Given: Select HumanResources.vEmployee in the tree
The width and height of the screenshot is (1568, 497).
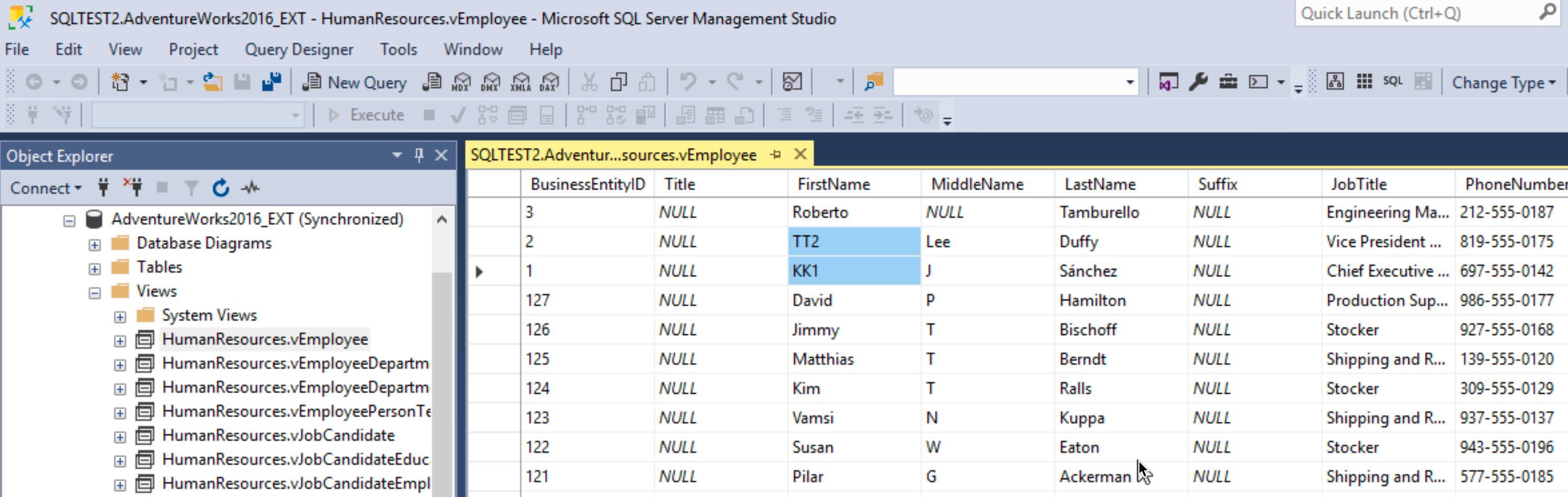Looking at the screenshot, I should click(265, 339).
